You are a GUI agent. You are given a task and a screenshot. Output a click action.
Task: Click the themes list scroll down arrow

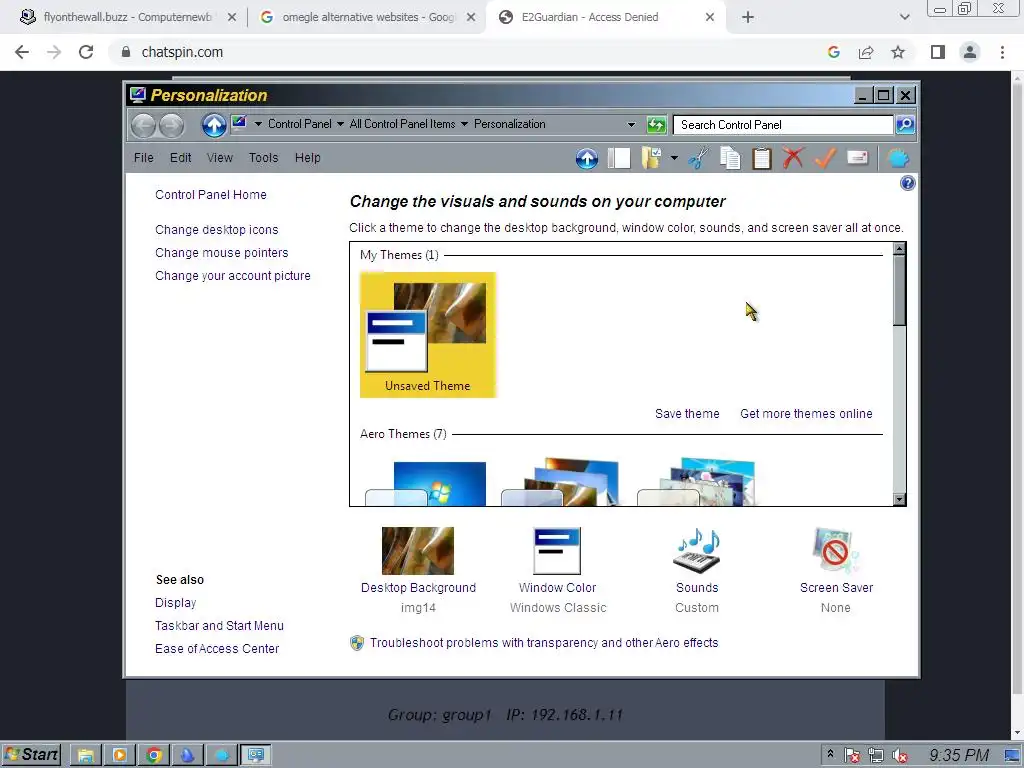899,500
